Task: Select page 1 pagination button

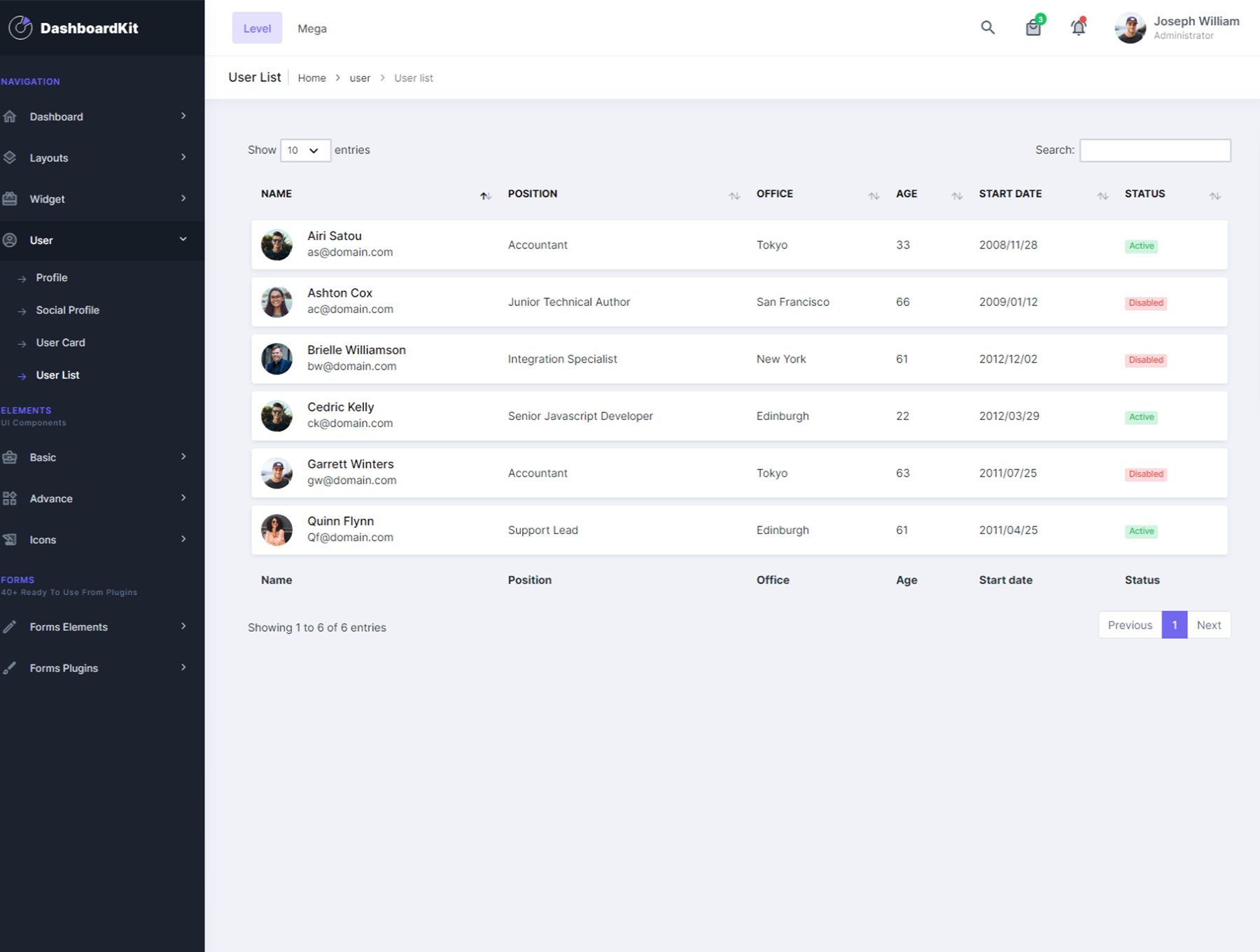Action: pos(1175,625)
